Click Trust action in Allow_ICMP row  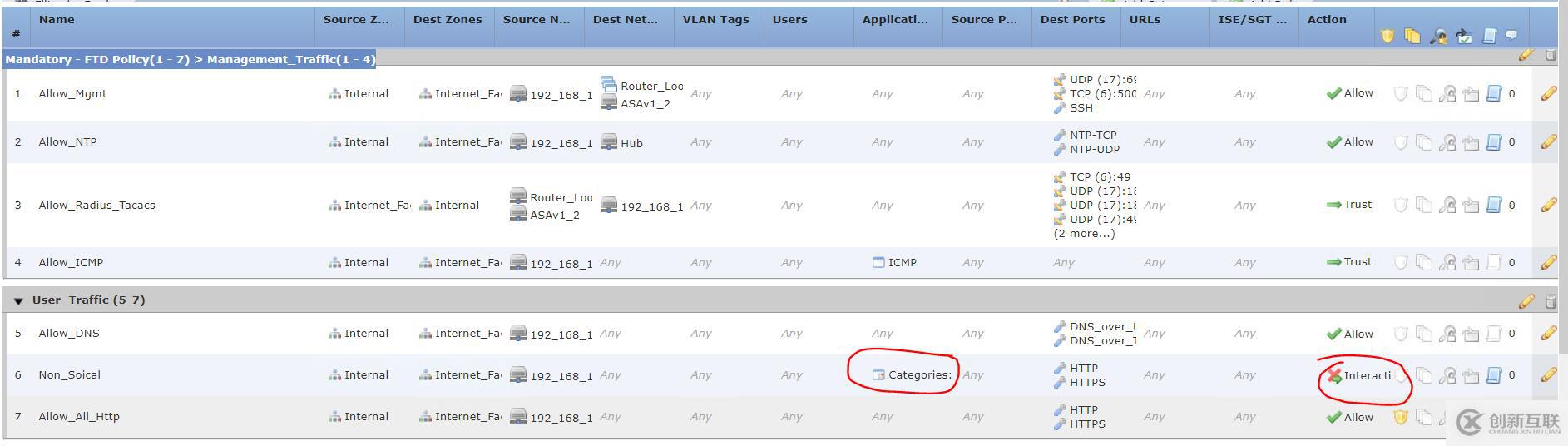1349,262
